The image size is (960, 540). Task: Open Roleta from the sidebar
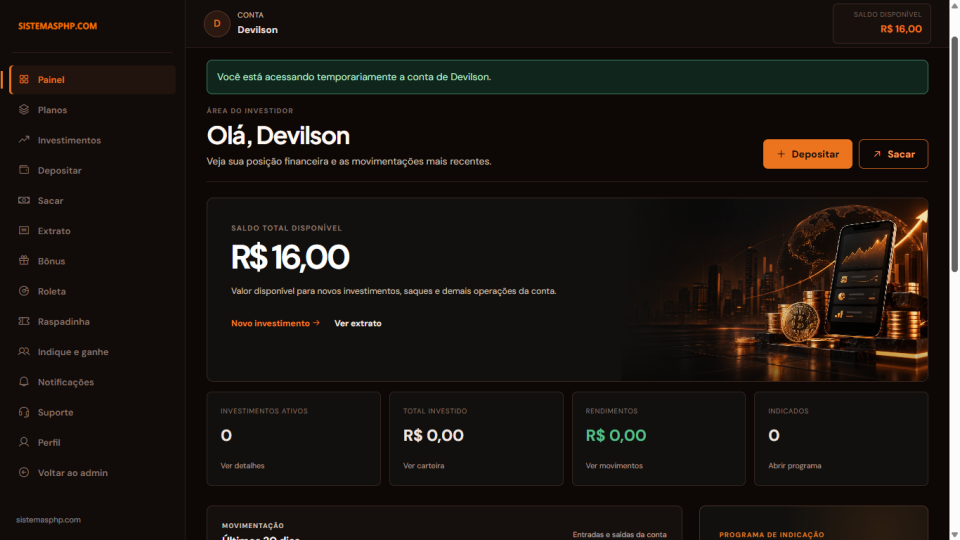tap(92, 291)
